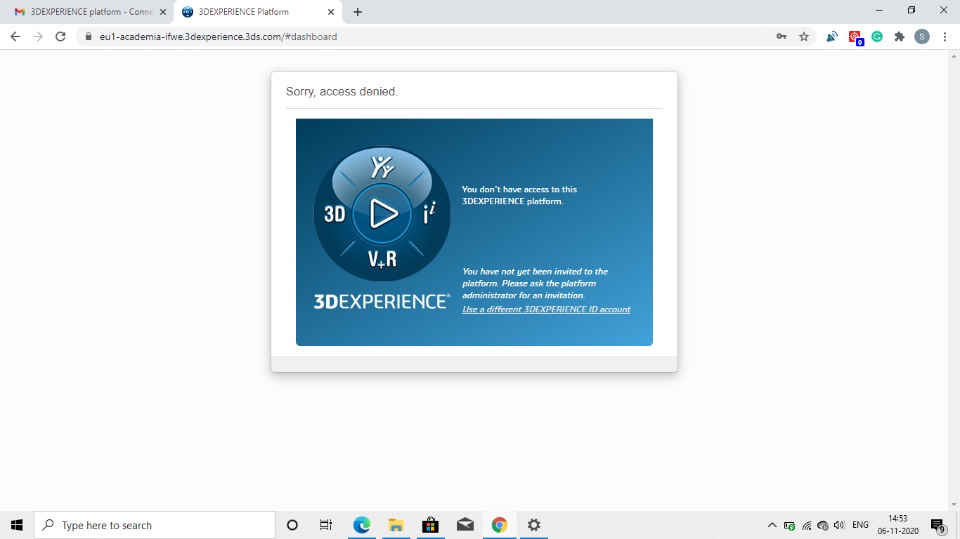Image resolution: width=960 pixels, height=539 pixels.
Task: Open the red extension with badge
Action: coord(855,37)
